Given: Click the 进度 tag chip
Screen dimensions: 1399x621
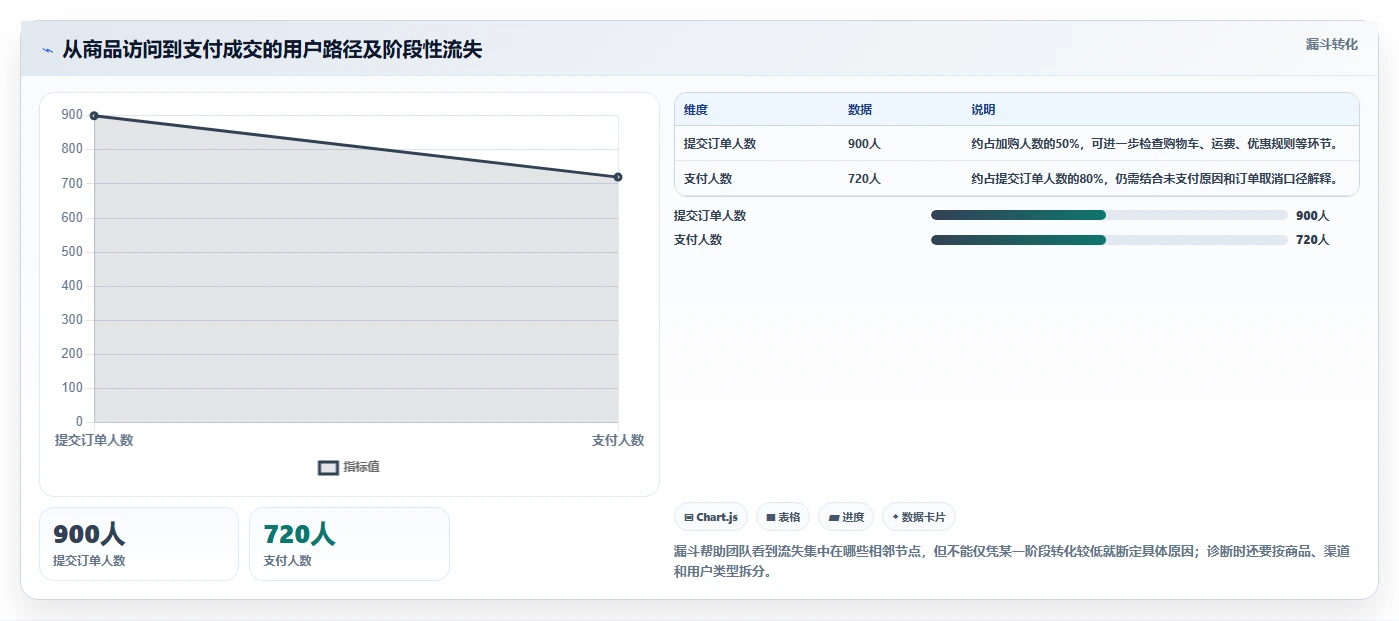Looking at the screenshot, I should point(846,517).
